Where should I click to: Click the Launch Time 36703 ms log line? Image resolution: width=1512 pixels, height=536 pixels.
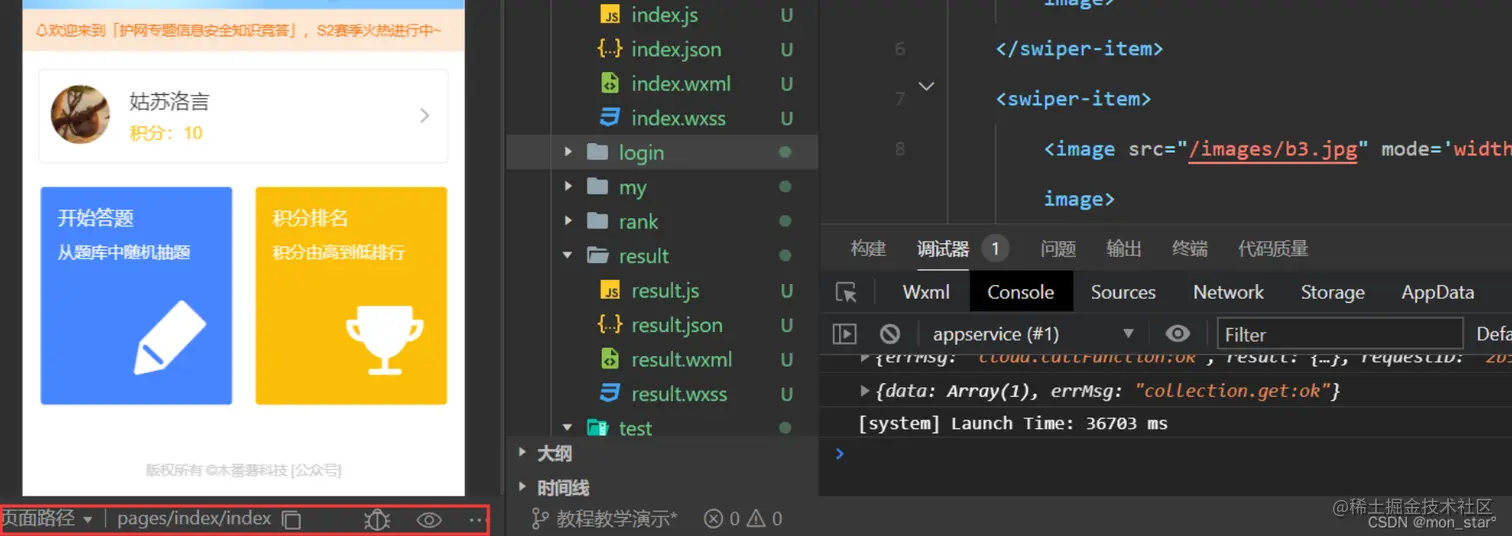(1013, 423)
